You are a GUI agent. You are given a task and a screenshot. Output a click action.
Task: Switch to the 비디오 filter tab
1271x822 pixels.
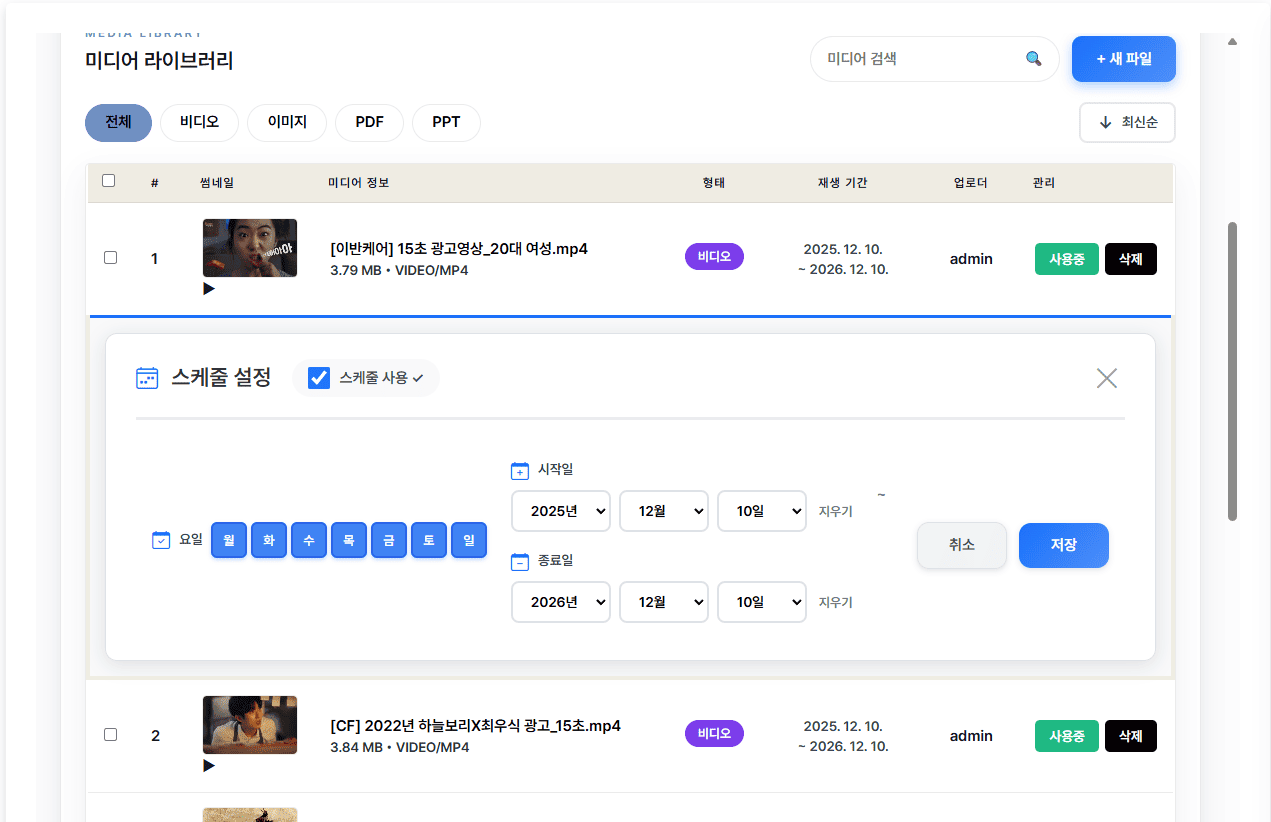point(199,122)
